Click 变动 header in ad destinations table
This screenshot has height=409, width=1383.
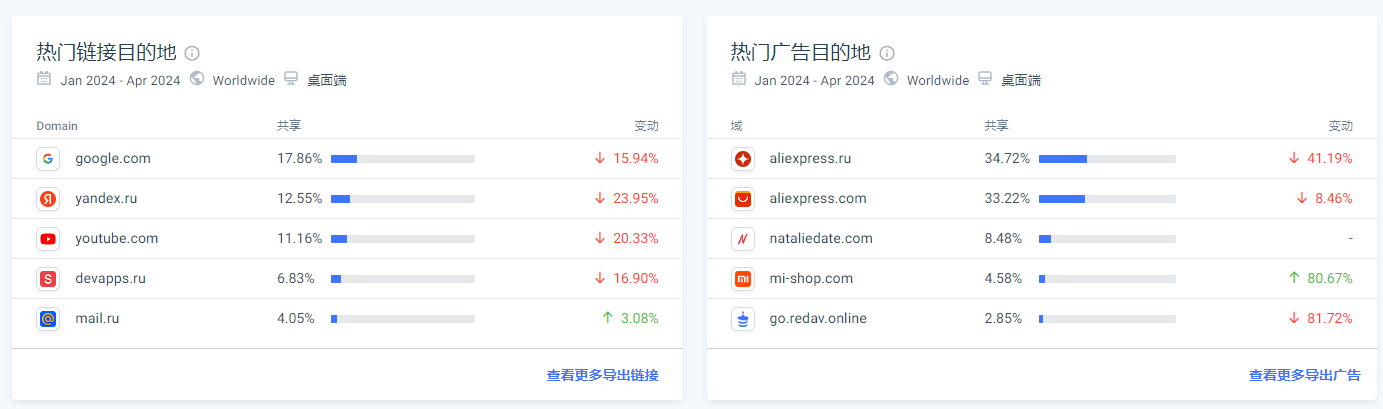coord(1340,126)
